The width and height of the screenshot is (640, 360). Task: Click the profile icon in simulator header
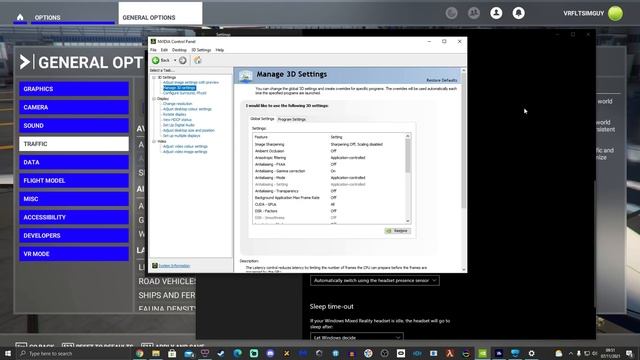[496, 13]
